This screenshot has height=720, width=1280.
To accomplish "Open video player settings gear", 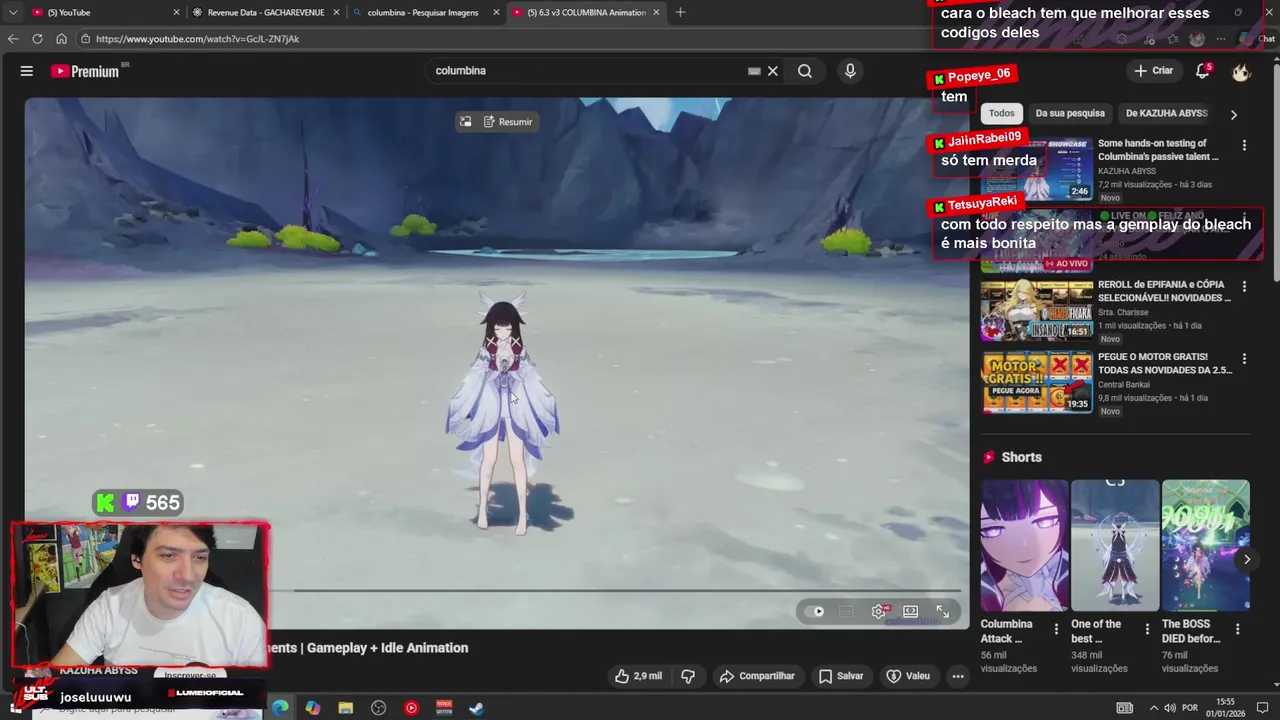I will (879, 611).
